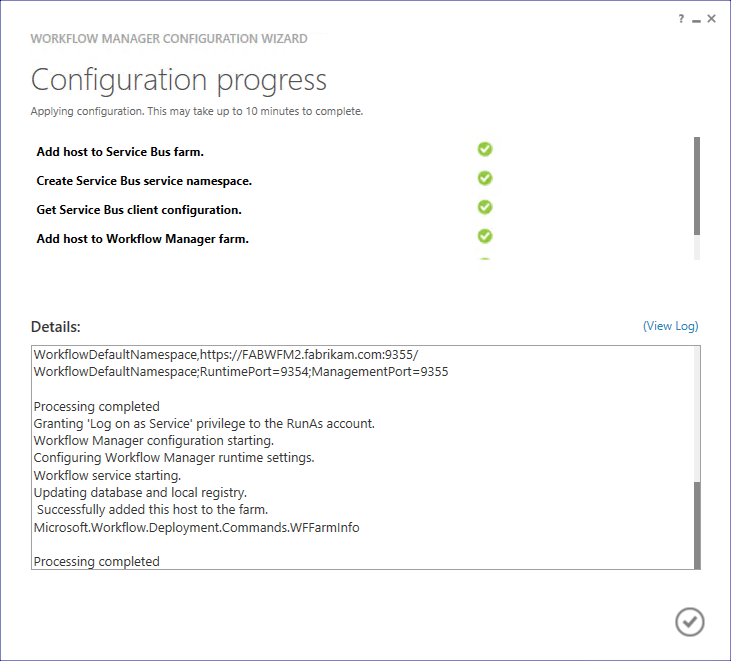Minimize the wizard window
Viewport: 731px width, 661px height.
tap(696, 20)
